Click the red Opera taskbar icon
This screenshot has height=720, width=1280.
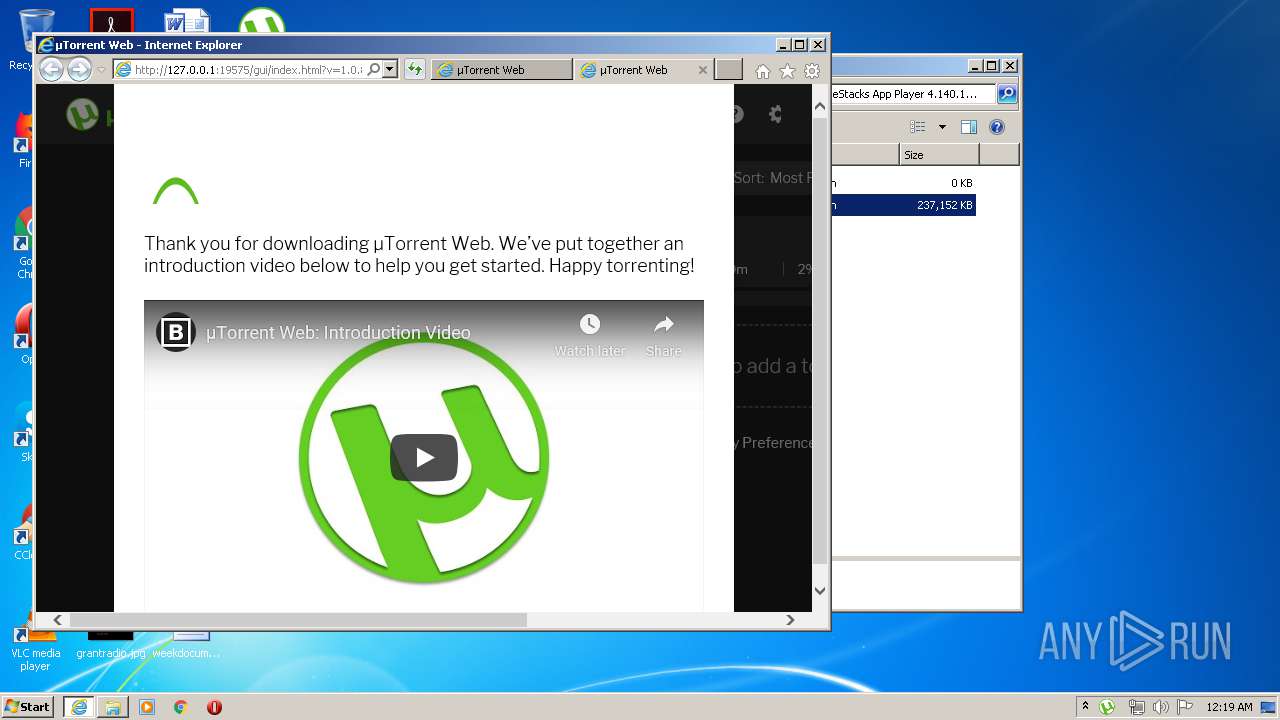pos(214,707)
